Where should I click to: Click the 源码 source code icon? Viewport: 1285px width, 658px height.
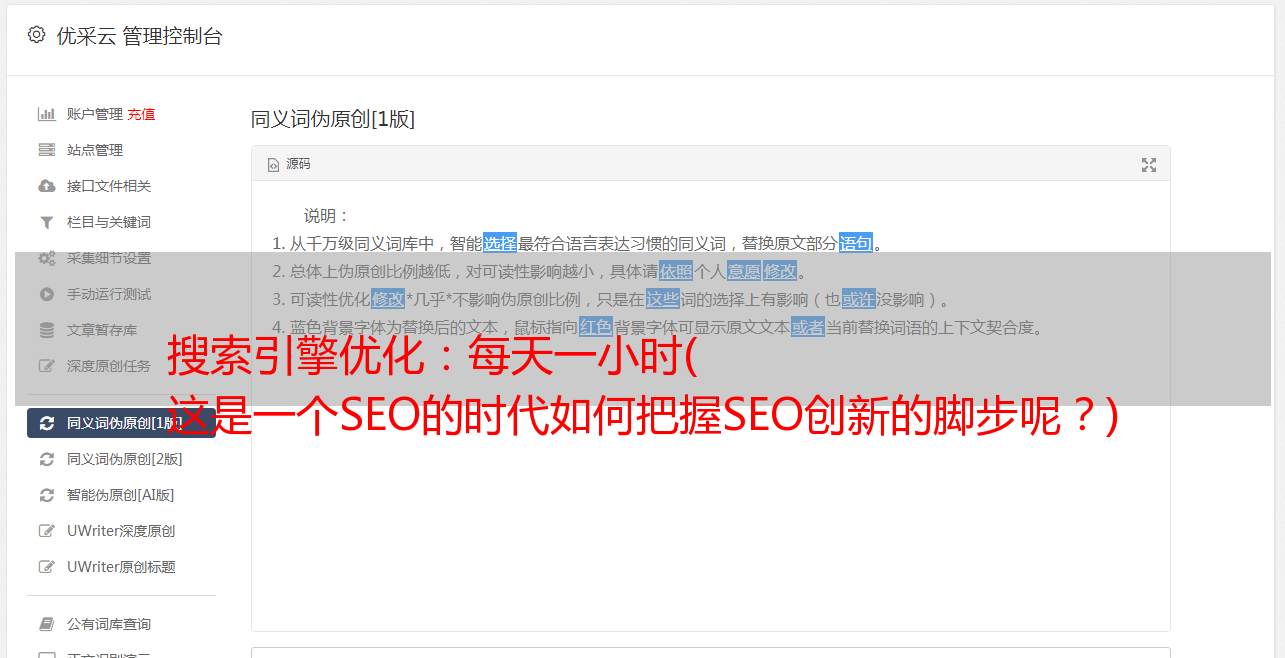pos(273,164)
